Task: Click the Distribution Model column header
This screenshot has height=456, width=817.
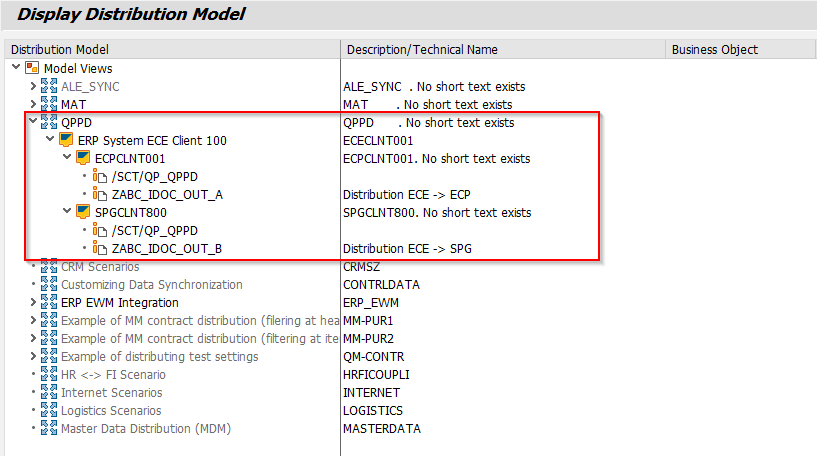Action: [60, 49]
